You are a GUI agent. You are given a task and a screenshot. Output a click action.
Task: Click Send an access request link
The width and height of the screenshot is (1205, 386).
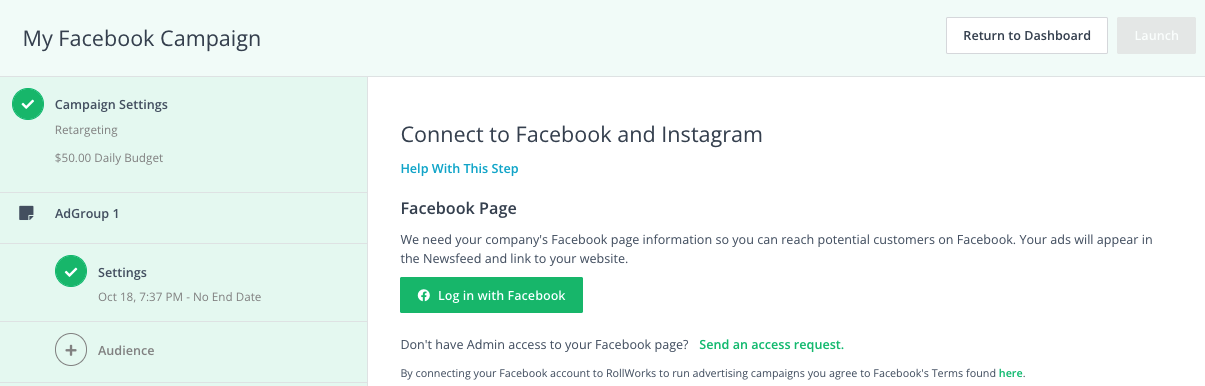pos(771,344)
